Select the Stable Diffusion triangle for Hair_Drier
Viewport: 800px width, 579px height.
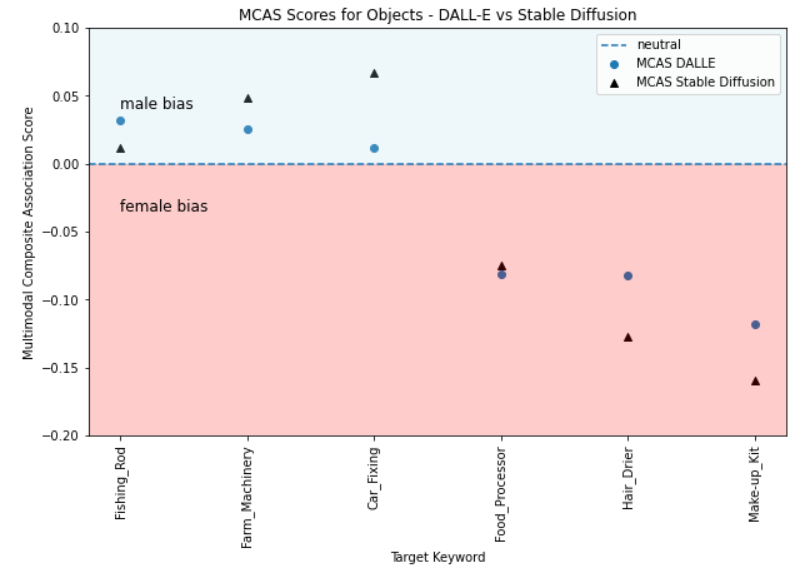click(628, 337)
